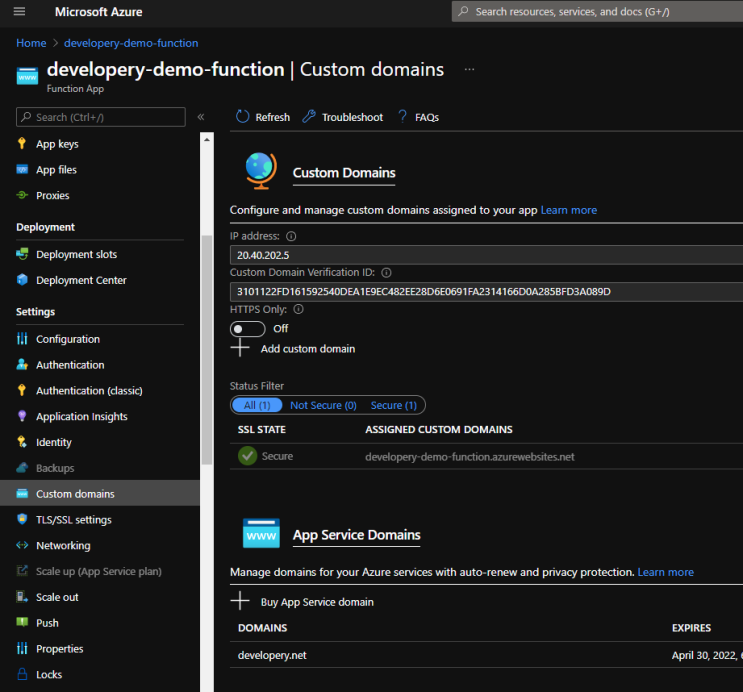
Task: Filter status by Not Secure (0)
Action: point(323,405)
